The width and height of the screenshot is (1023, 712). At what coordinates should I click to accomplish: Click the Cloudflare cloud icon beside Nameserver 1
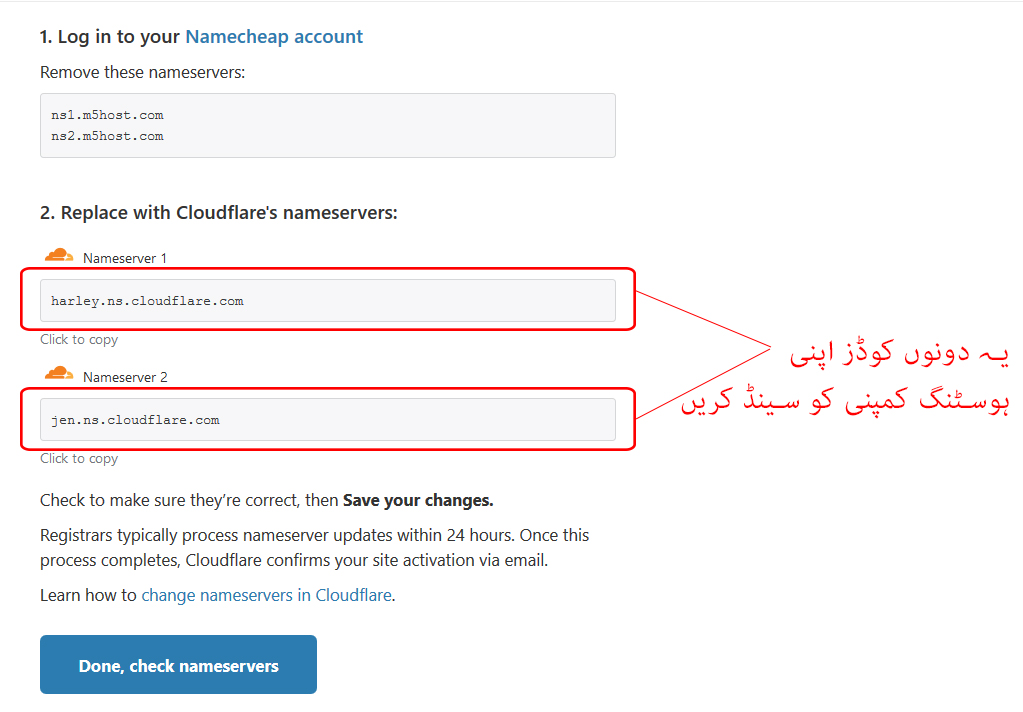tap(59, 255)
